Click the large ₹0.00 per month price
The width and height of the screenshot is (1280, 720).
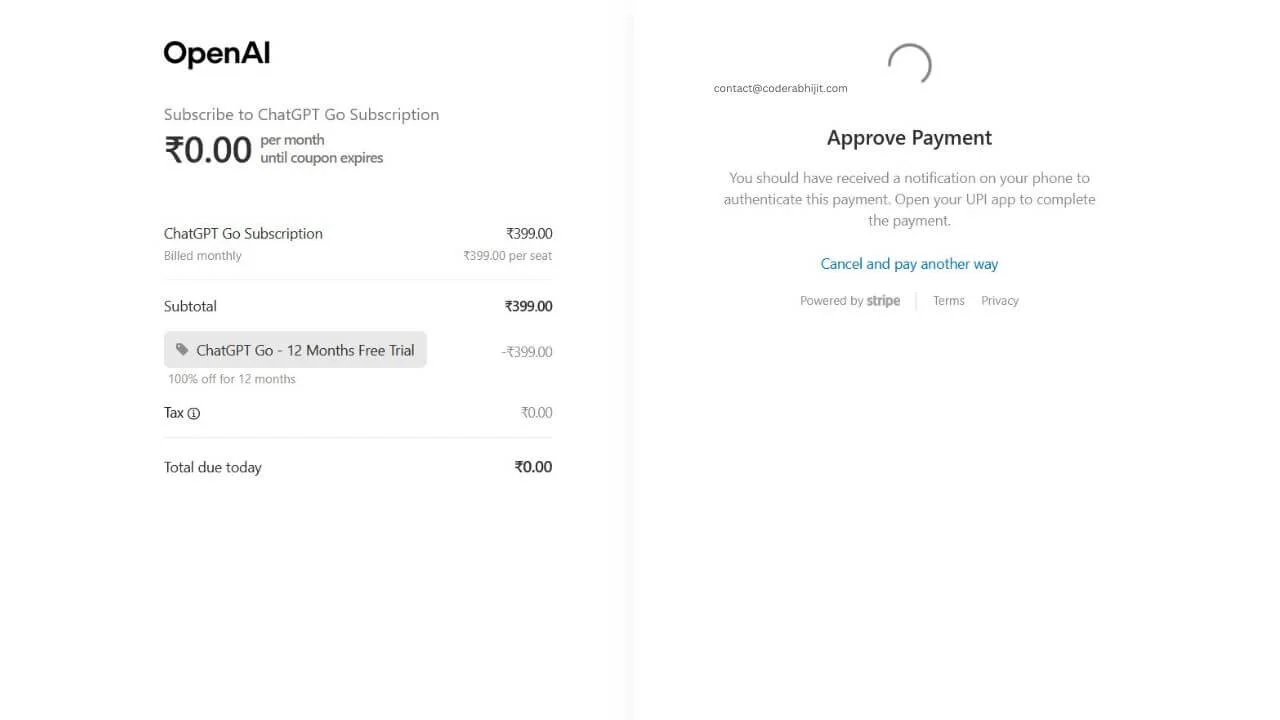click(x=208, y=150)
